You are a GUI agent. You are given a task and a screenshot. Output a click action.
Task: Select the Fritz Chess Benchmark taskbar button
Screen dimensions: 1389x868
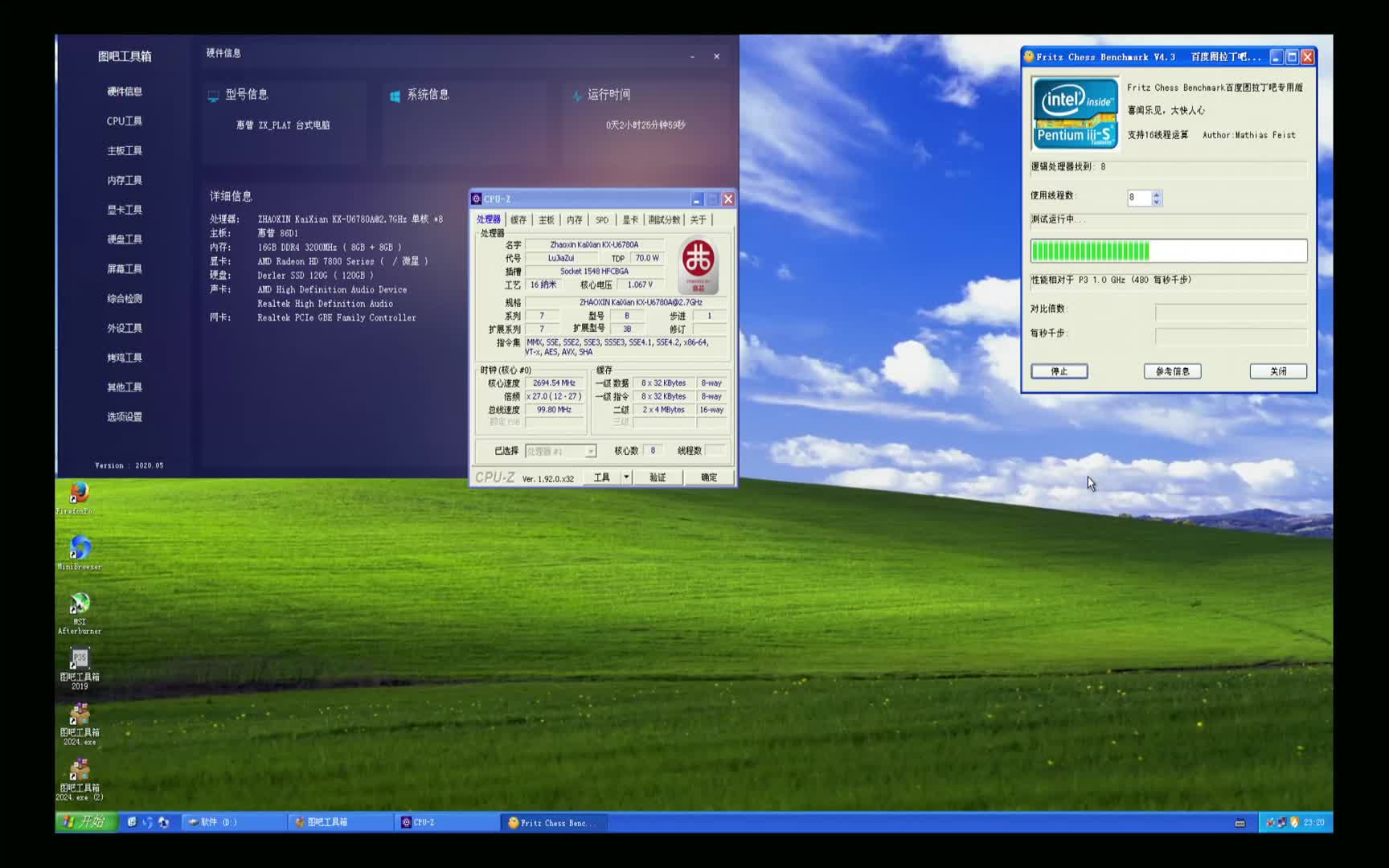(x=553, y=822)
